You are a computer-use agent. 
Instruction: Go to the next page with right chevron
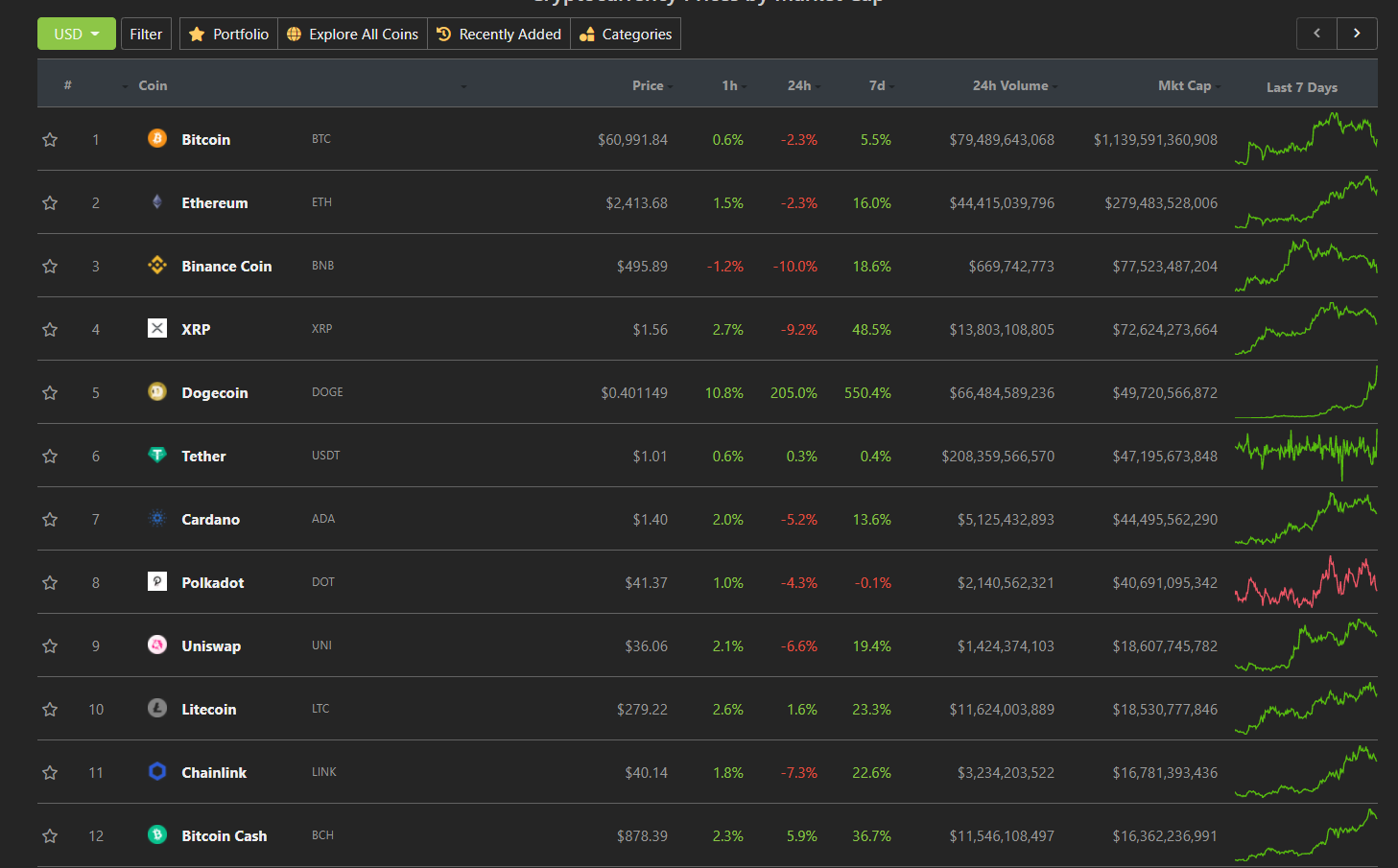pyautogui.click(x=1357, y=34)
